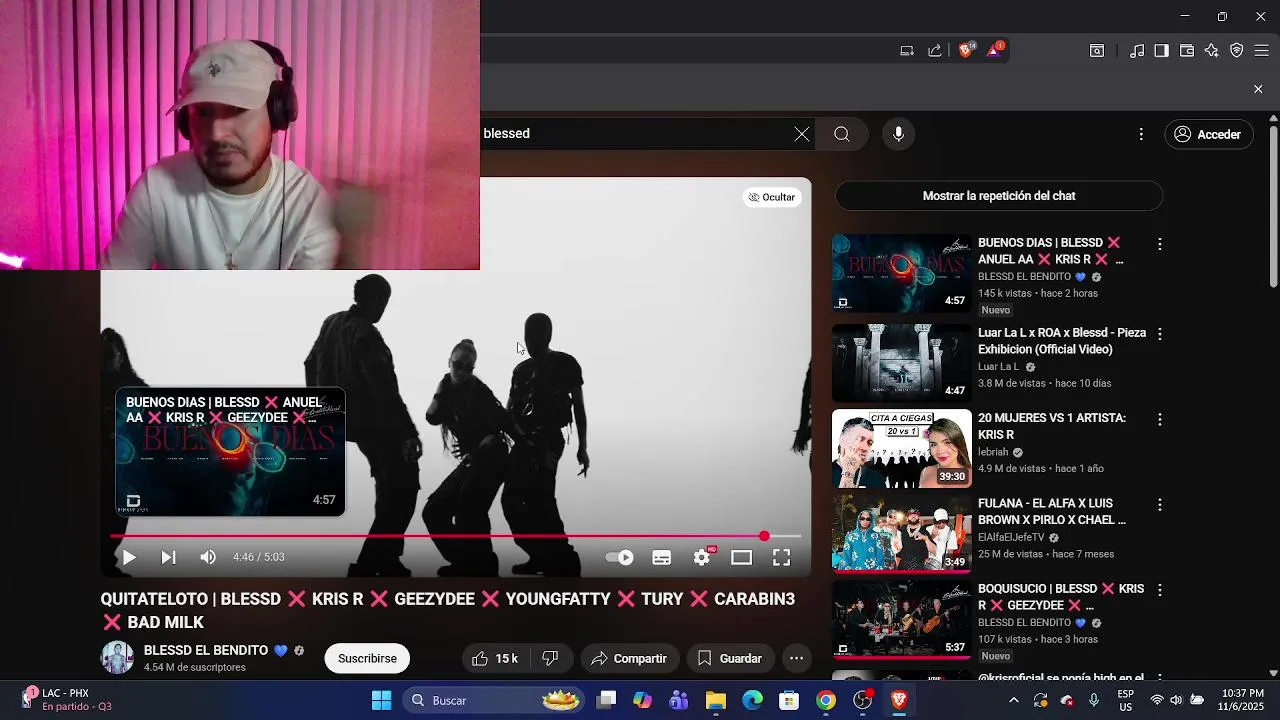
Task: Close the bar below the address bar
Action: tap(1258, 89)
